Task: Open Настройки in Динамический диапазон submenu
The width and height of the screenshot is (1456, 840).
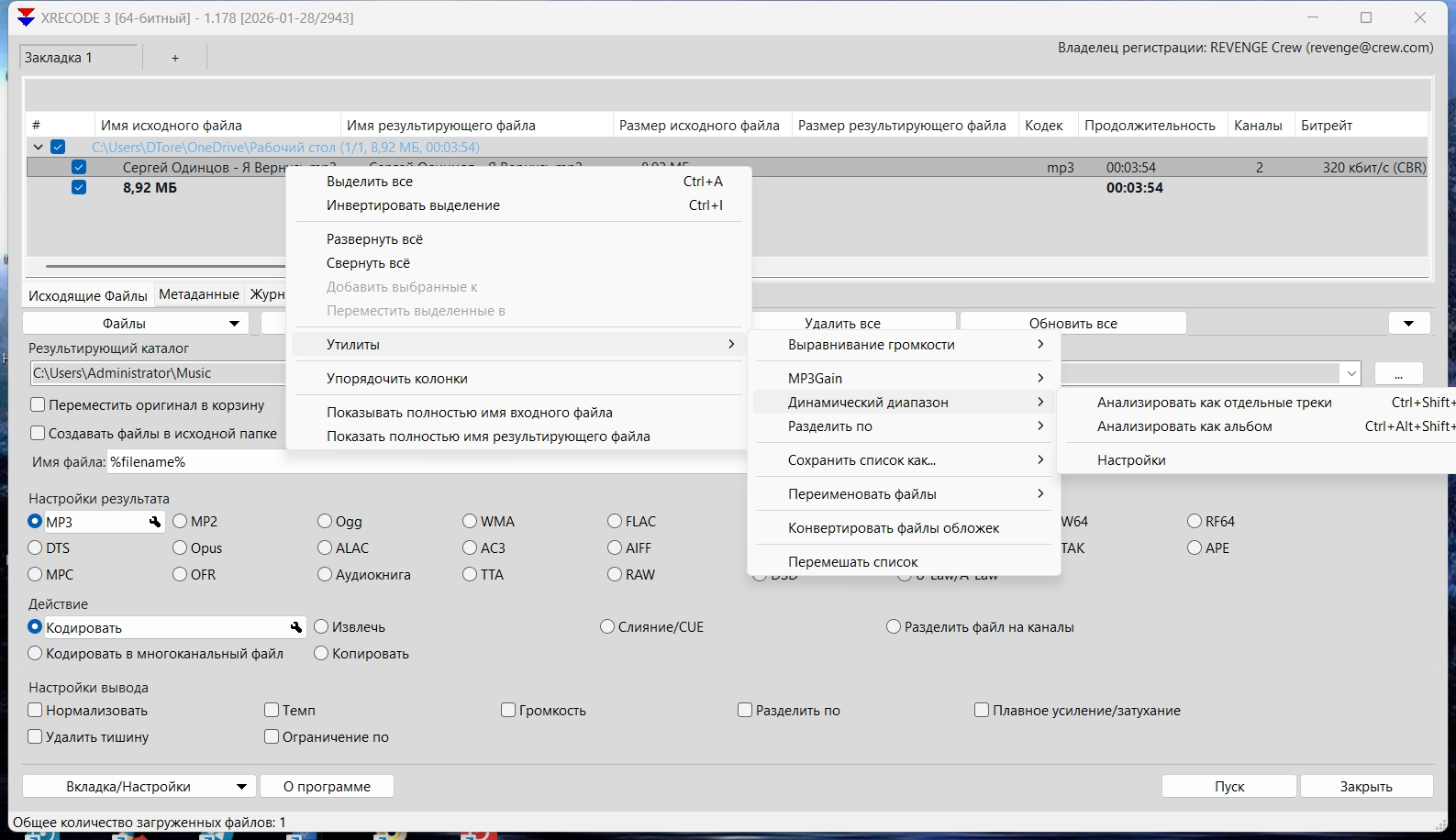Action: tap(1258, 459)
